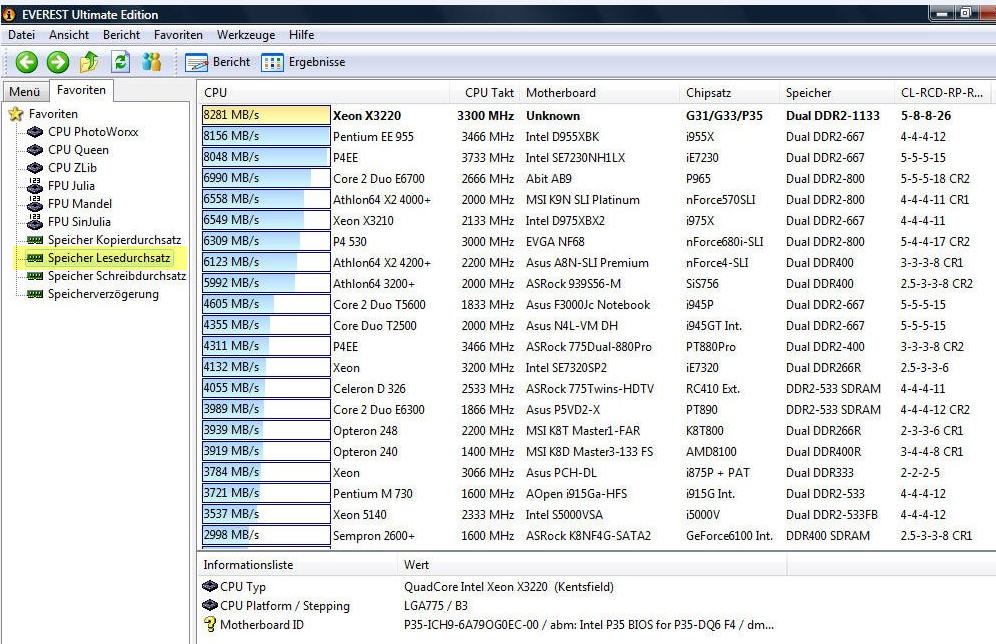Click the 8156 MB/s result bar

tap(266, 136)
